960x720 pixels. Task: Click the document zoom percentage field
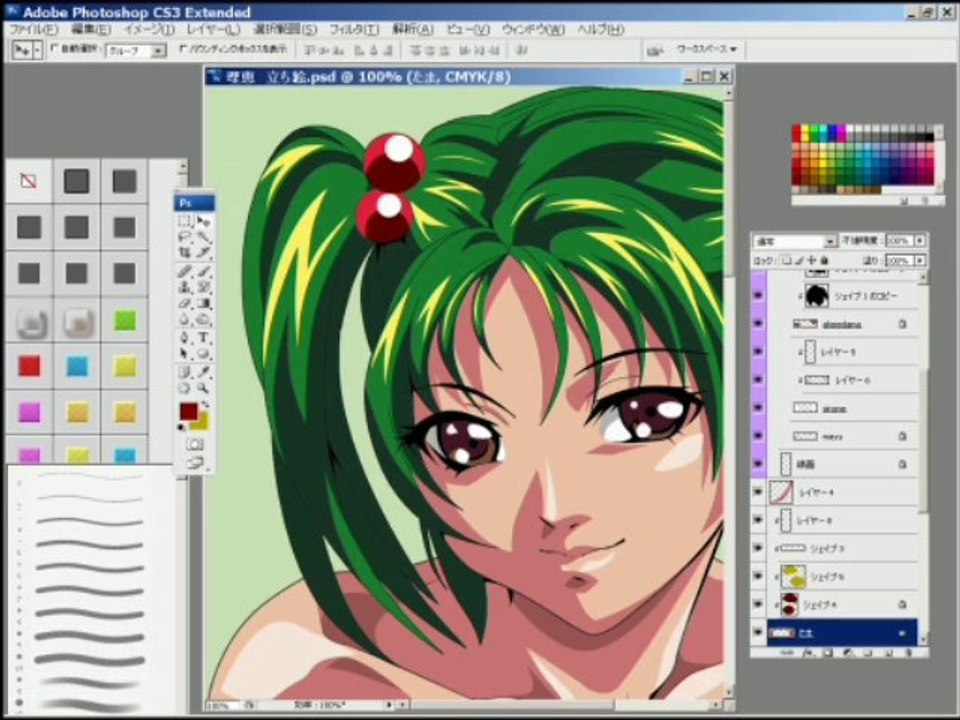pos(220,705)
